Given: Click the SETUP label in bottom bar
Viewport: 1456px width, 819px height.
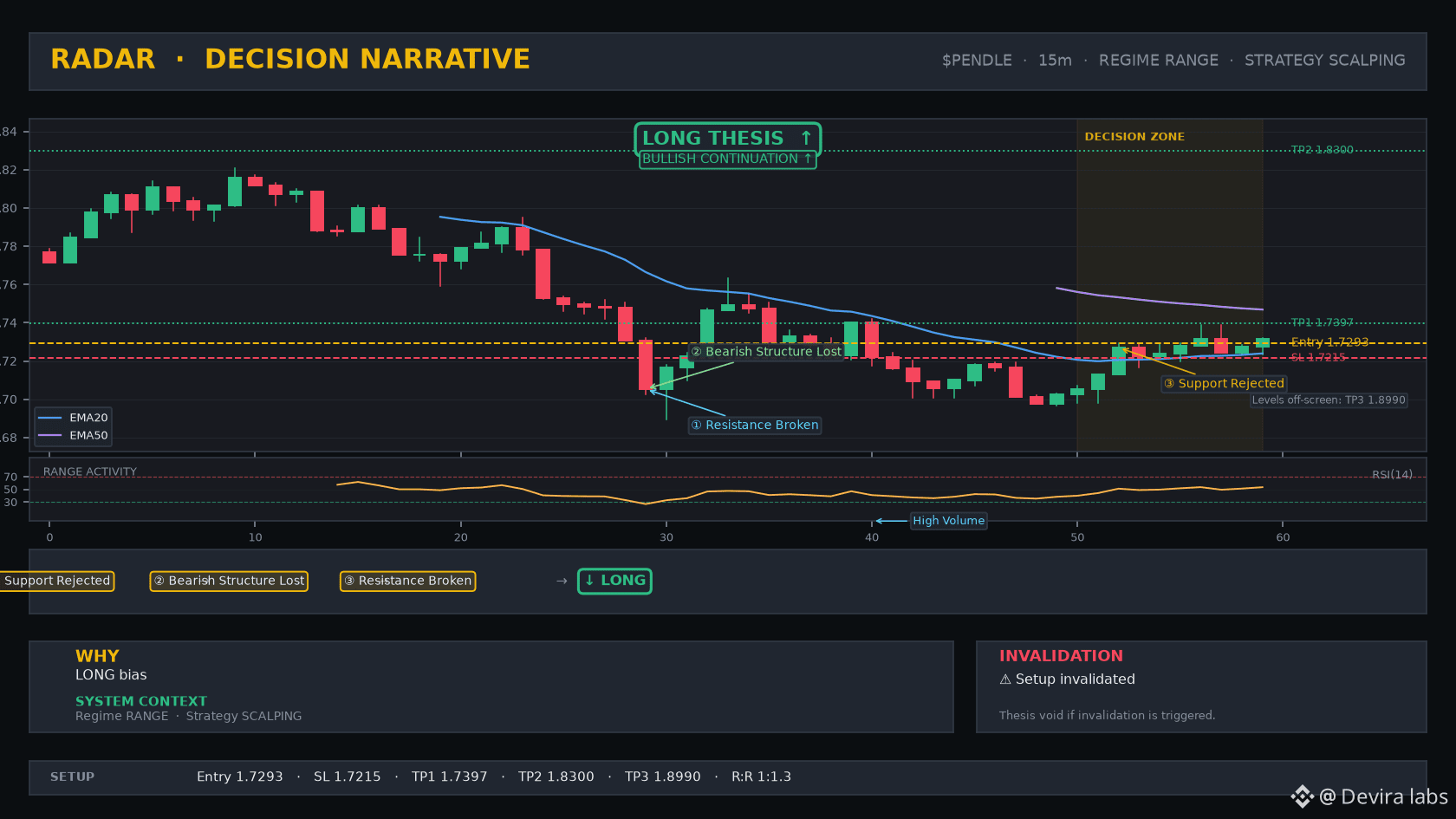Looking at the screenshot, I should tap(72, 777).
